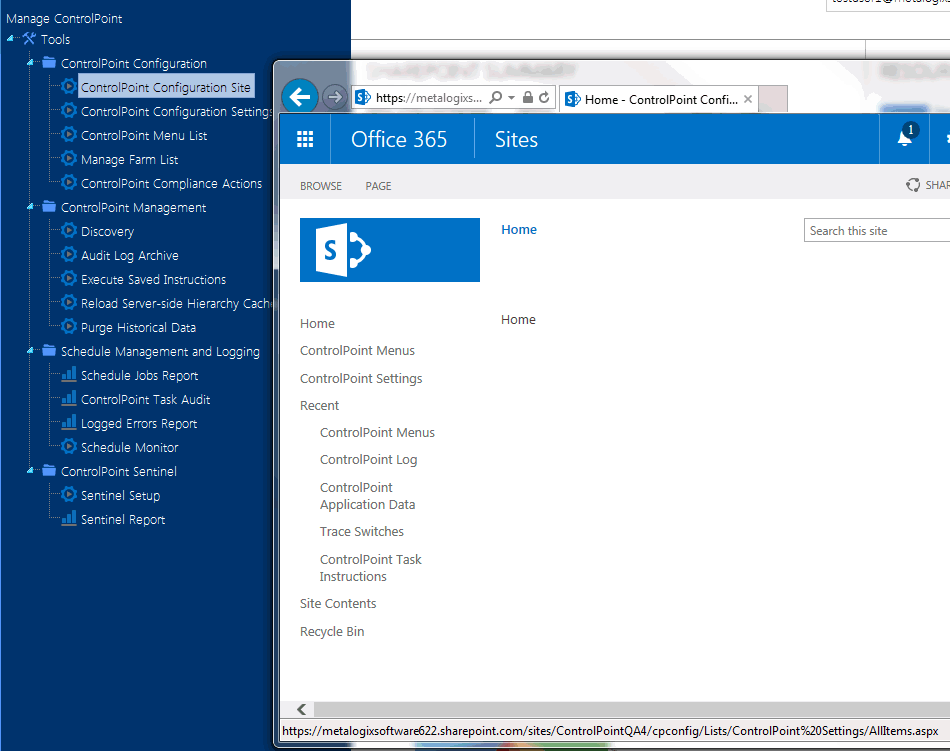Open the Site Contents link
Viewport: 950px width, 751px height.
(x=337, y=603)
